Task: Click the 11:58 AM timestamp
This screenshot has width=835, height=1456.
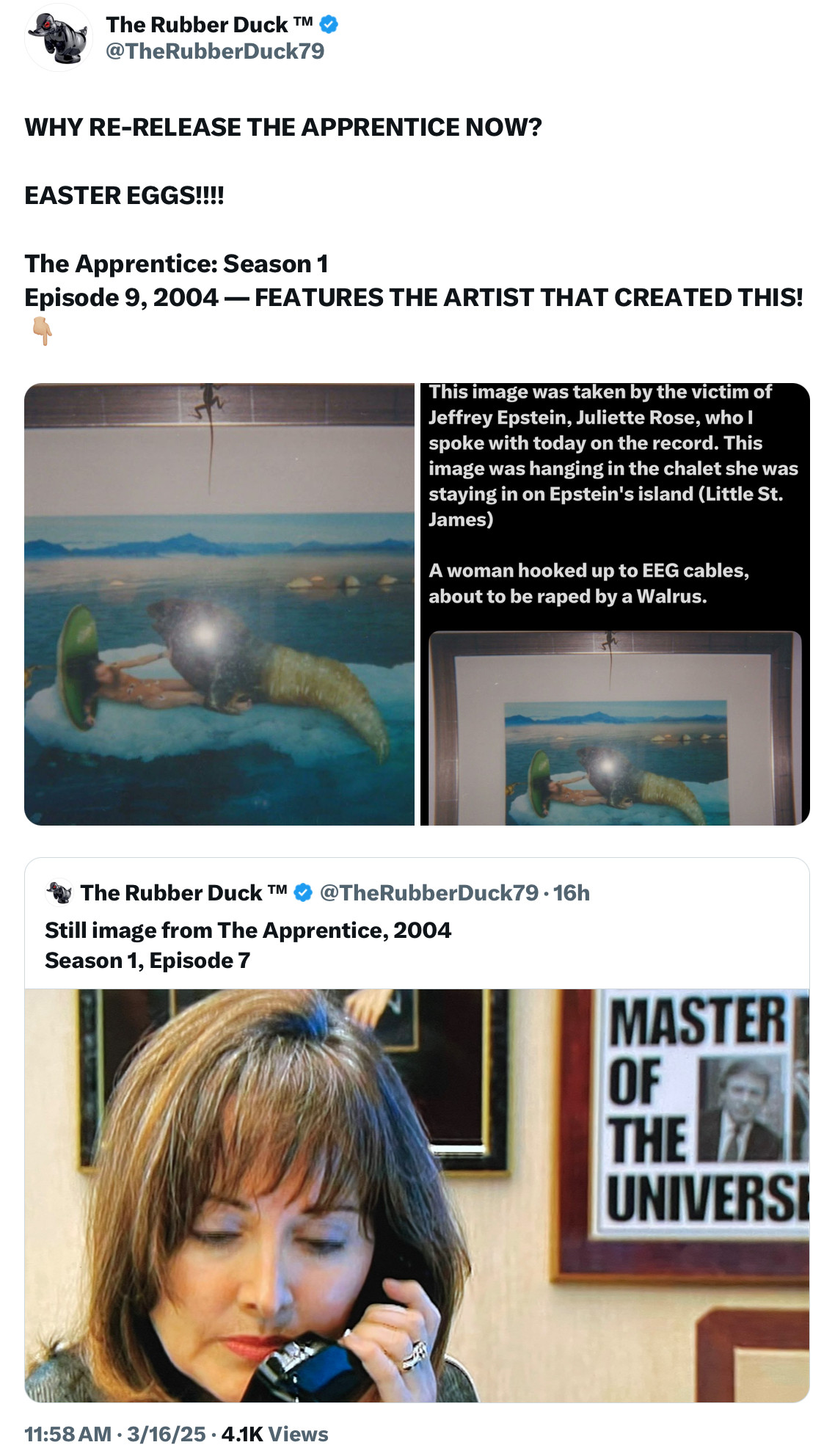Action: point(68,1434)
